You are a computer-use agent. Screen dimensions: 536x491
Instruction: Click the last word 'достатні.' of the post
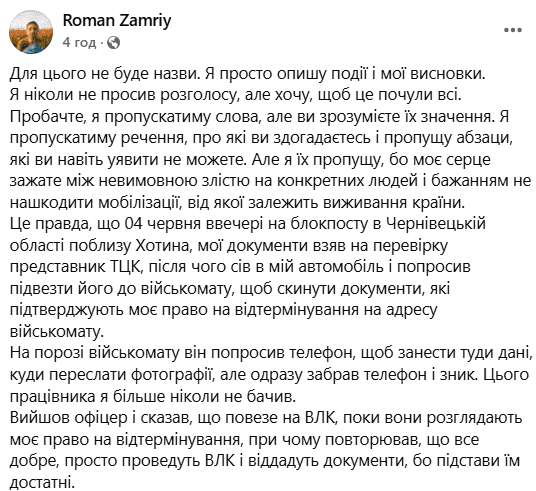[x=42, y=482]
